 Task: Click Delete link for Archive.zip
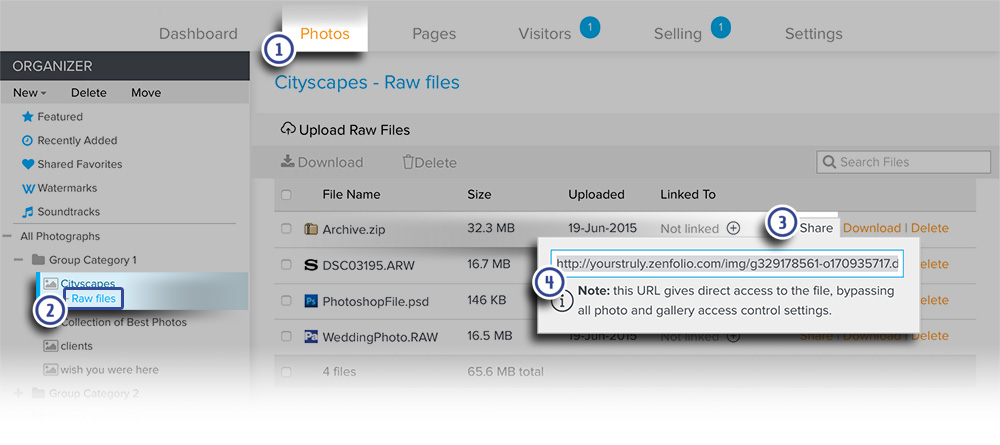click(930, 228)
